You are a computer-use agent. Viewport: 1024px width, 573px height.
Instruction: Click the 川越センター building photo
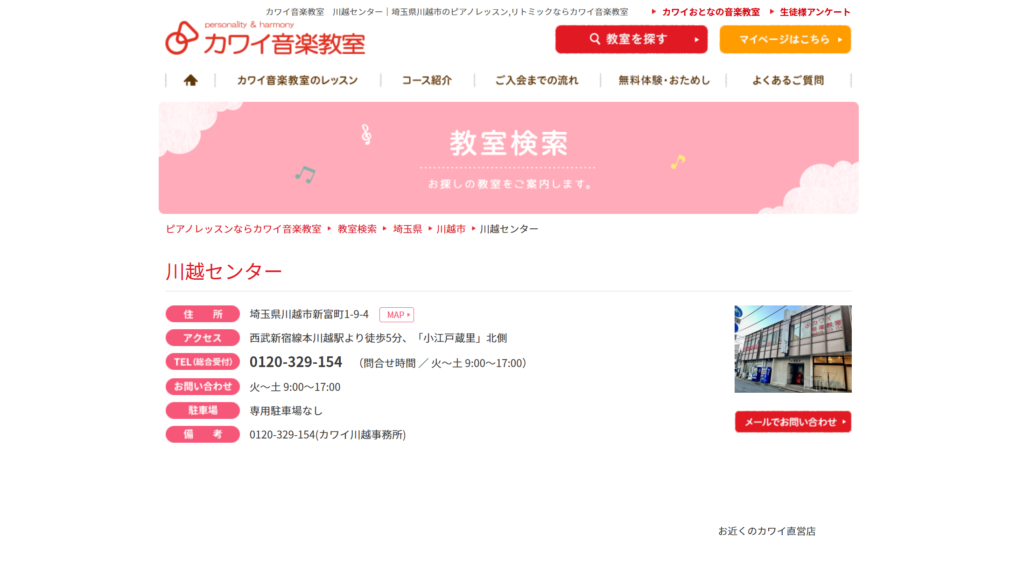point(793,349)
